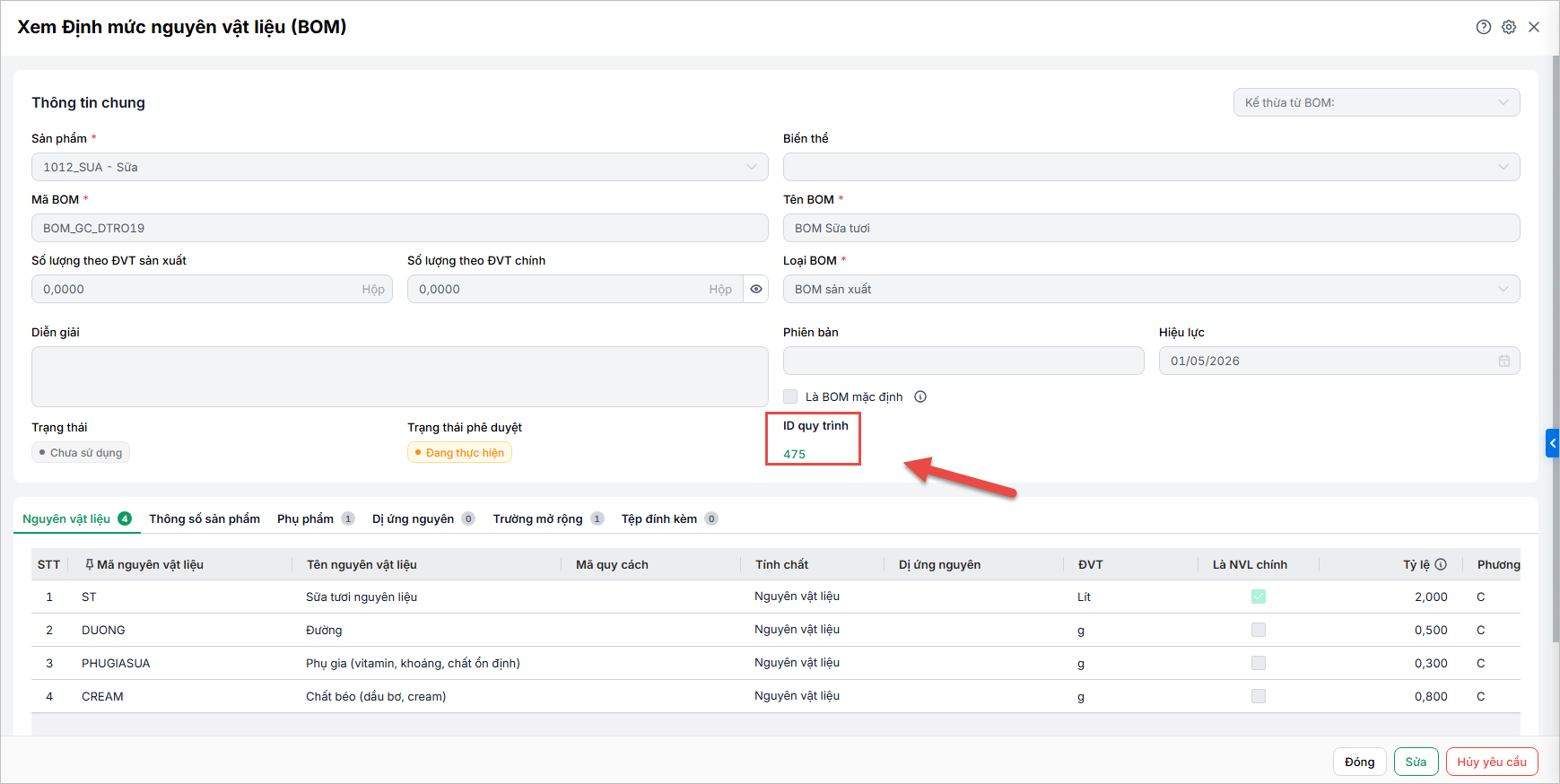Switch to the Thông số sản phẩm tab
Image resolution: width=1560 pixels, height=784 pixels.
pyautogui.click(x=205, y=518)
